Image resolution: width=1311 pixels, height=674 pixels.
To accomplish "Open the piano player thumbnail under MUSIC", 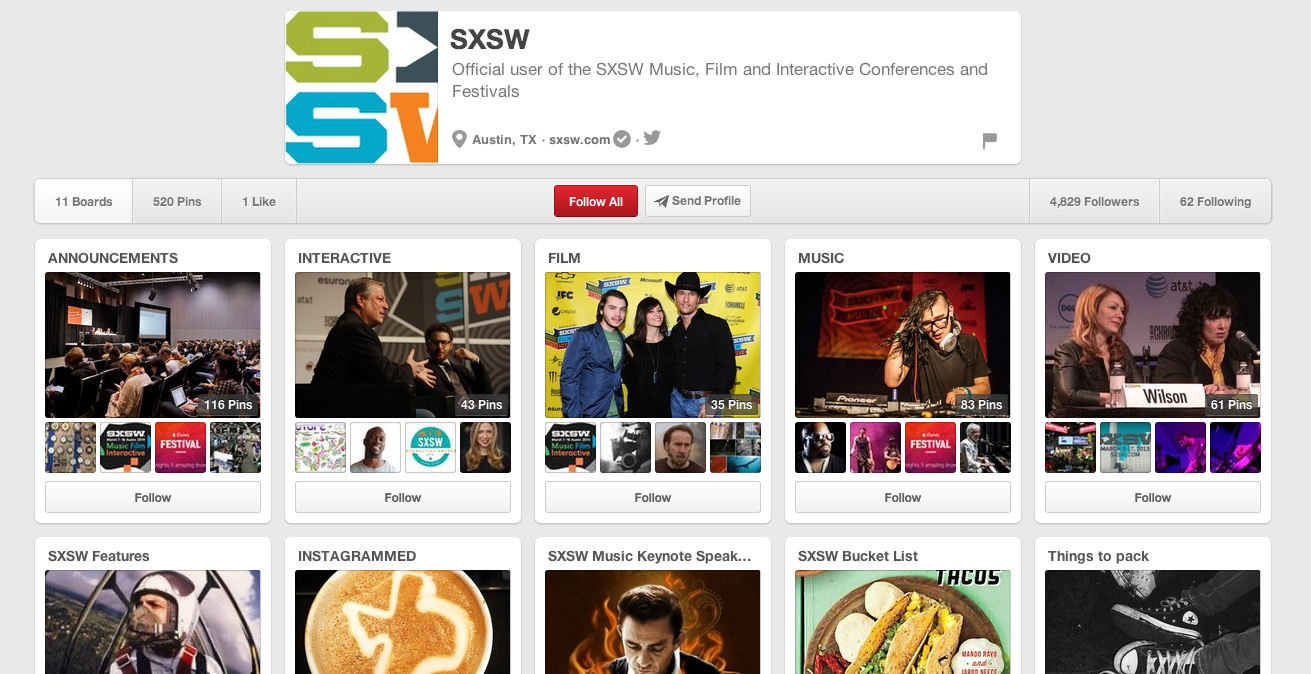I will 986,447.
